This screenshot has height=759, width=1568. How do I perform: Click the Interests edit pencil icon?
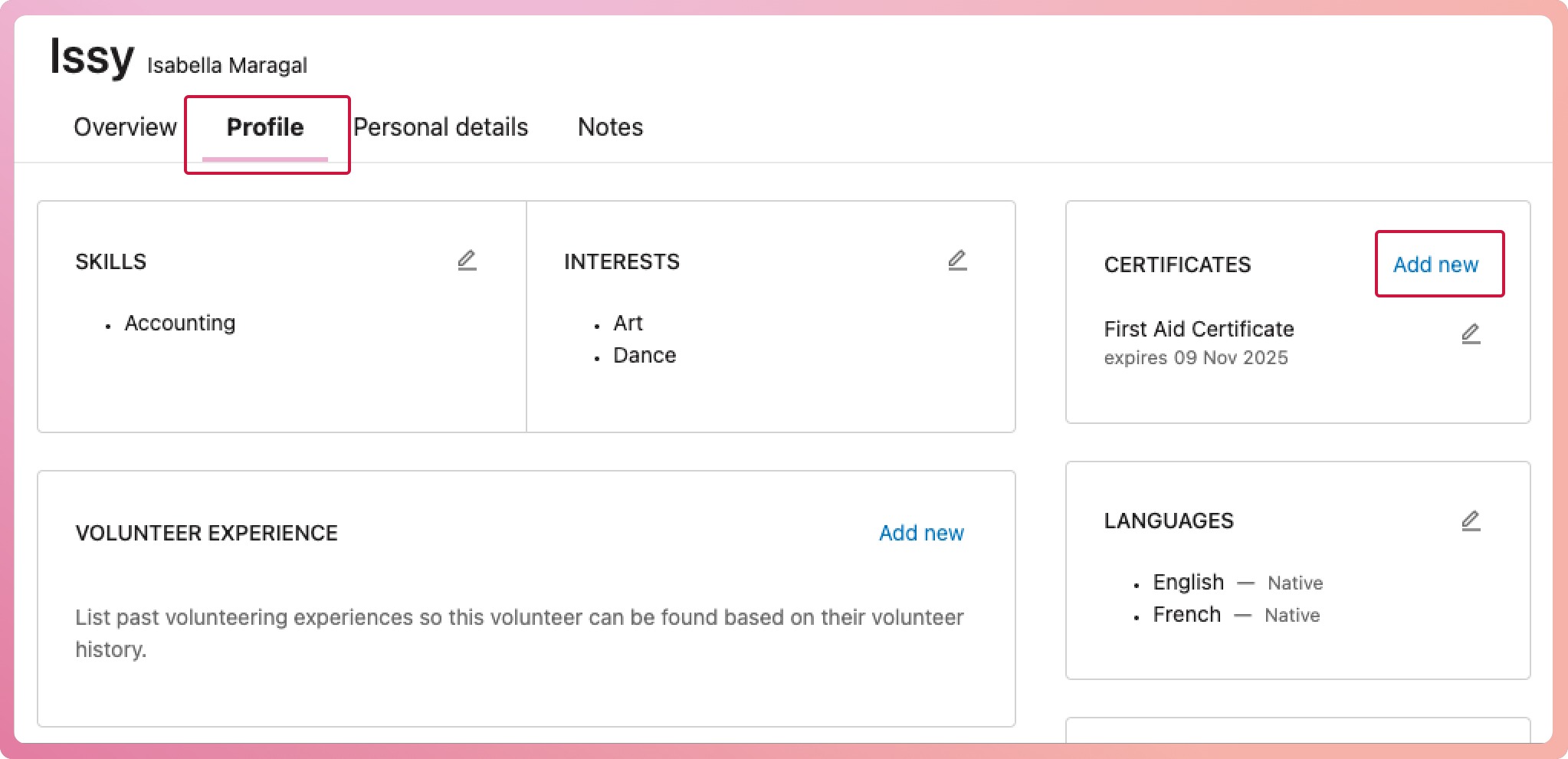tap(956, 261)
